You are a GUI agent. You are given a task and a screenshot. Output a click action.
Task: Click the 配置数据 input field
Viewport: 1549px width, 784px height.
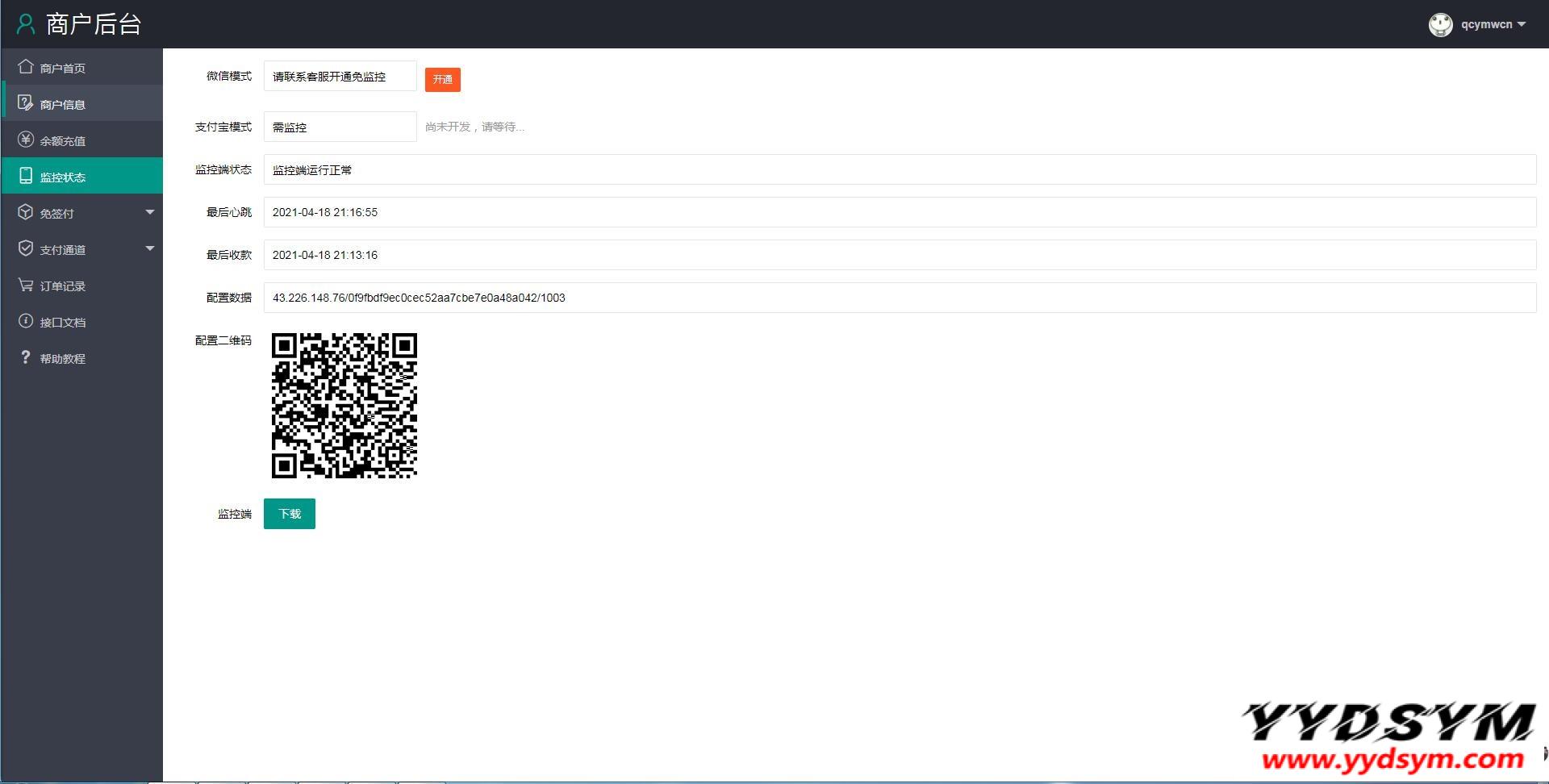coord(899,298)
